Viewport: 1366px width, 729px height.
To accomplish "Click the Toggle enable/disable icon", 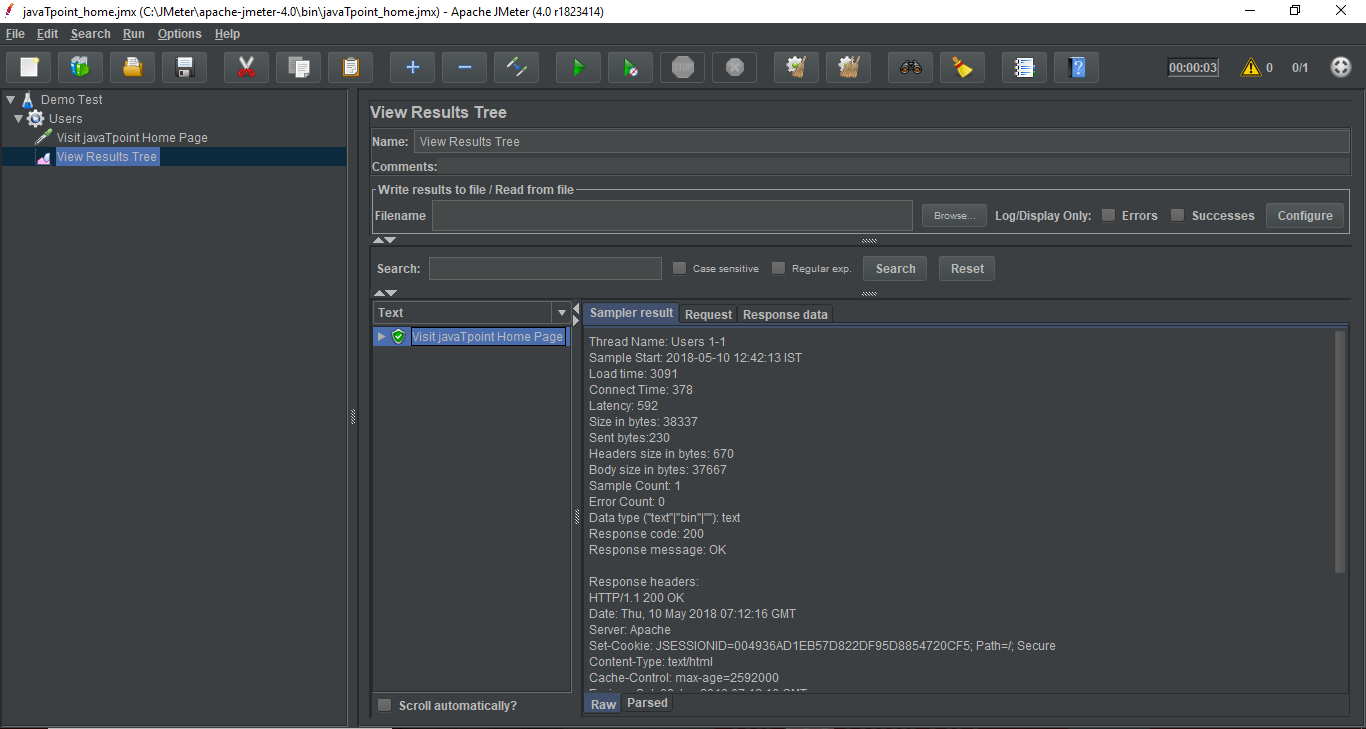I will click(516, 68).
